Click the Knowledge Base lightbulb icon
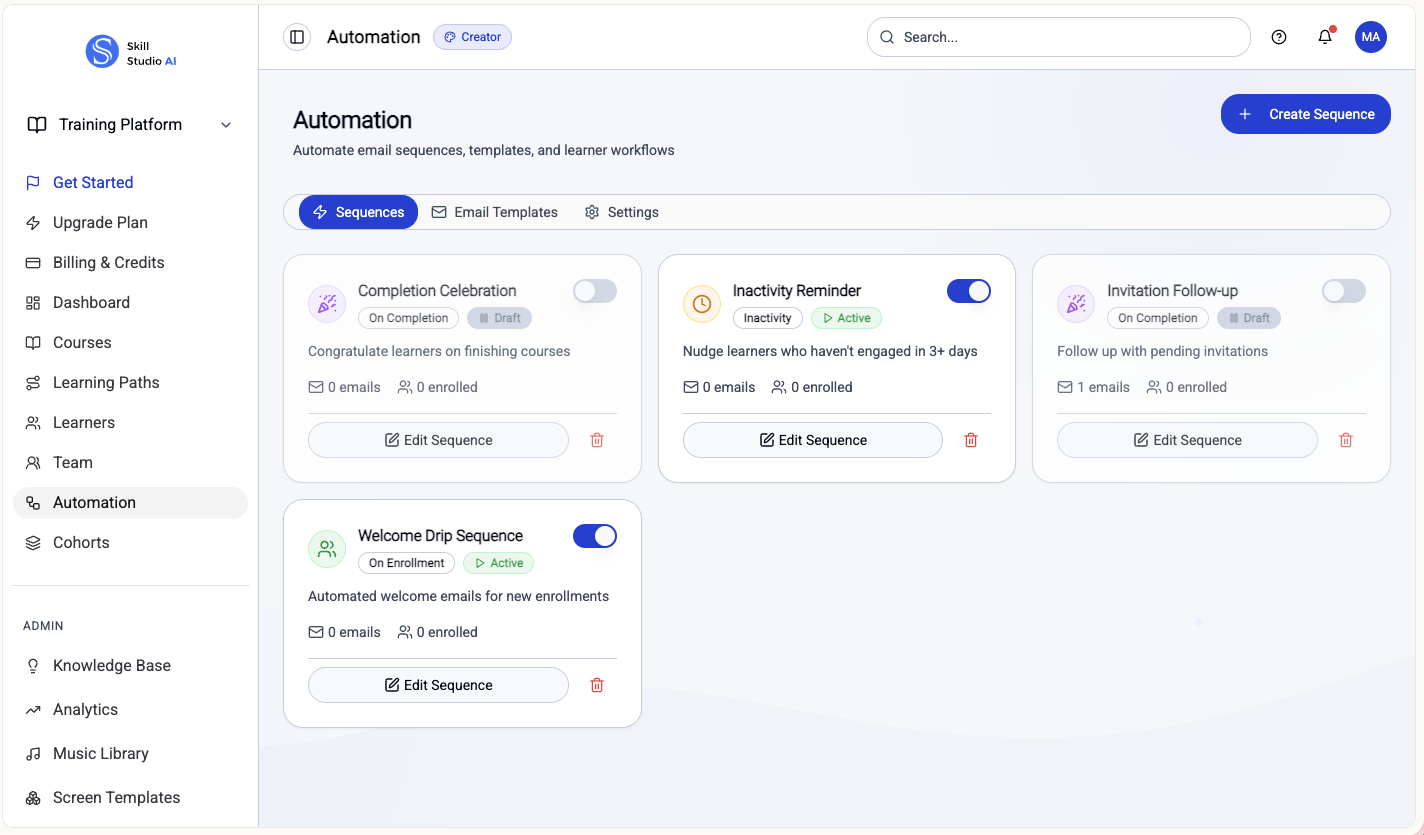This screenshot has width=1424, height=835. (x=33, y=665)
